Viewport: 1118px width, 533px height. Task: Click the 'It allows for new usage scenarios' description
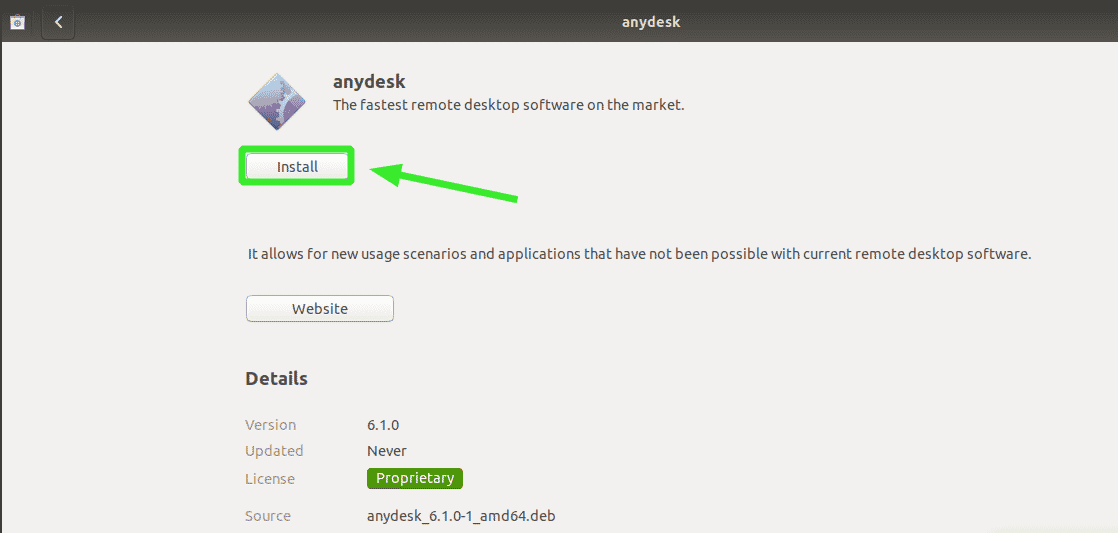[639, 254]
